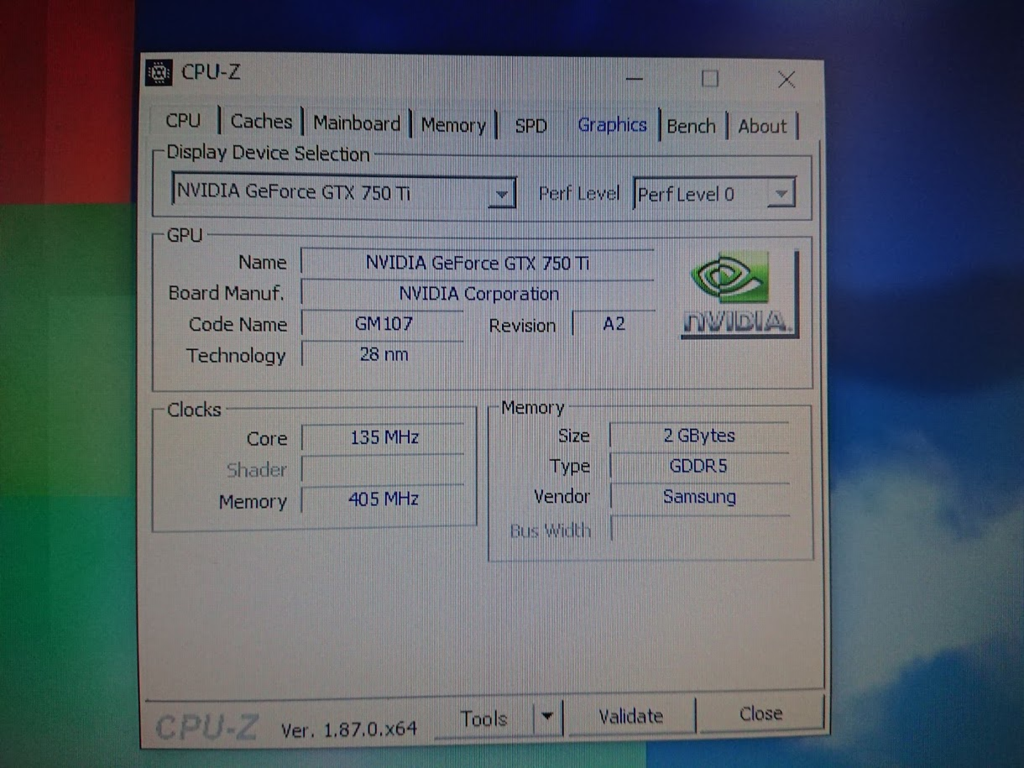This screenshot has width=1024, height=768.
Task: Go to the SPD tab
Action: (x=531, y=125)
